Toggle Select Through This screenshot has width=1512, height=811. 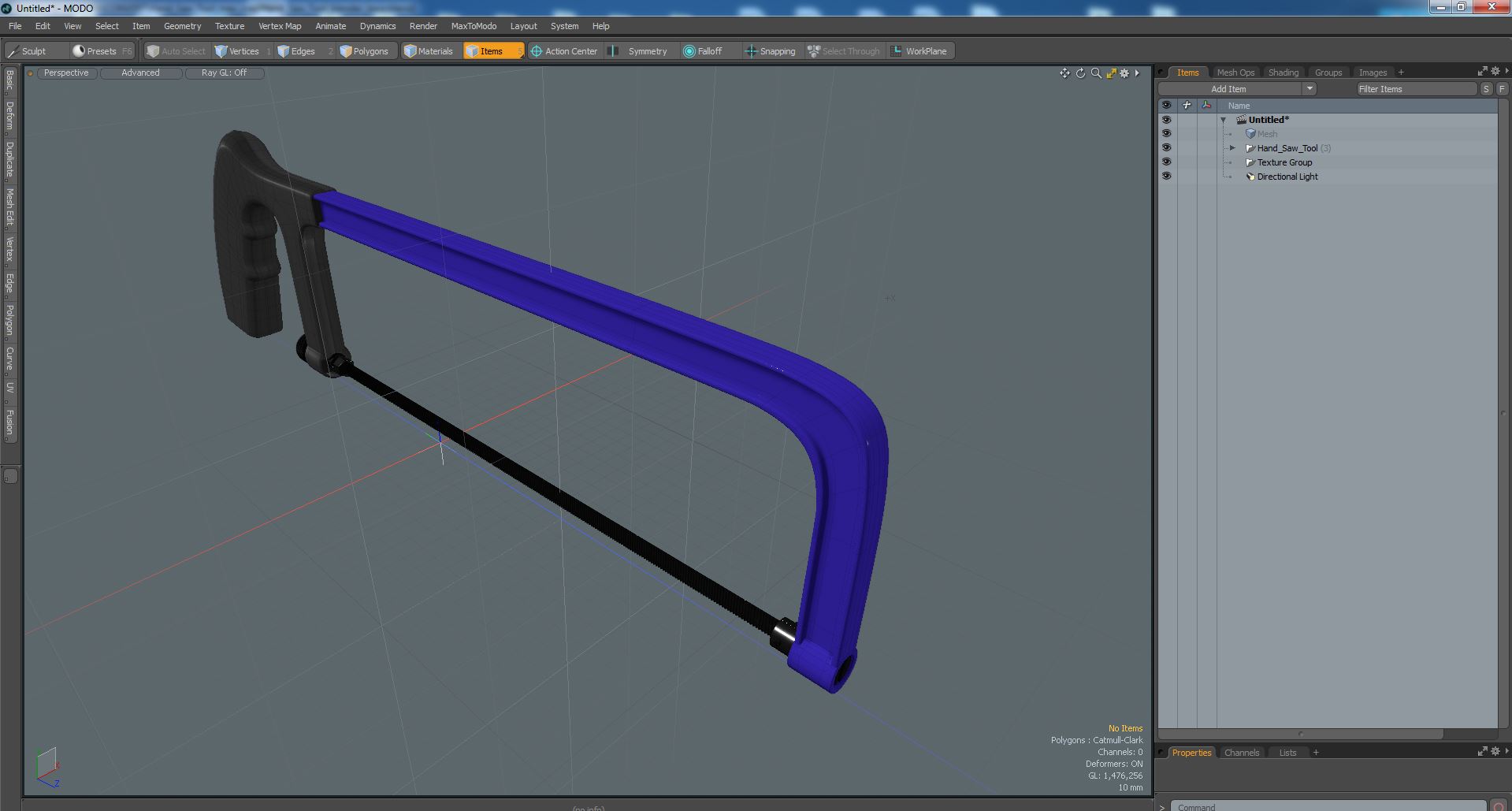point(845,51)
